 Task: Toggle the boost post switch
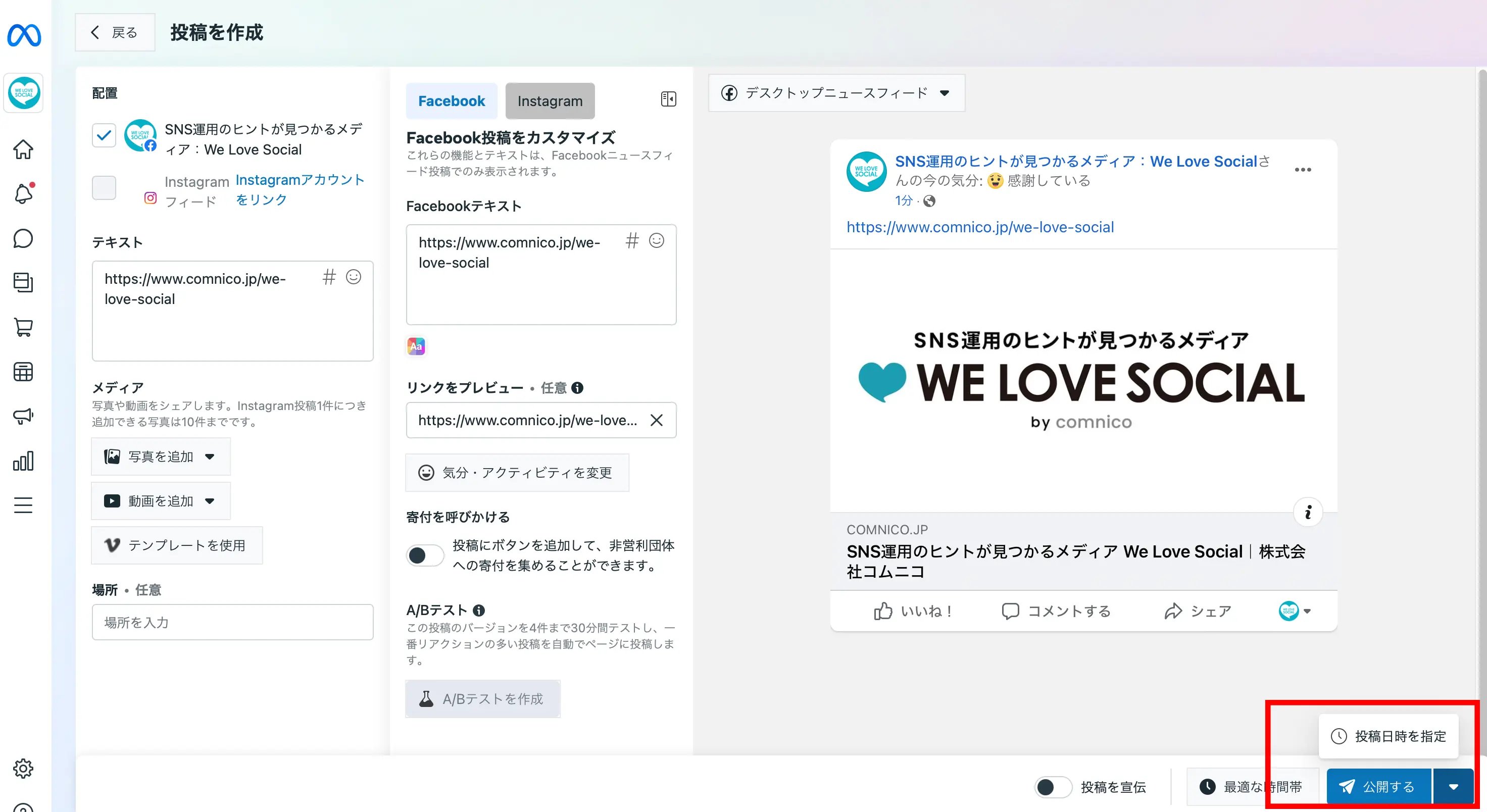point(1053,787)
